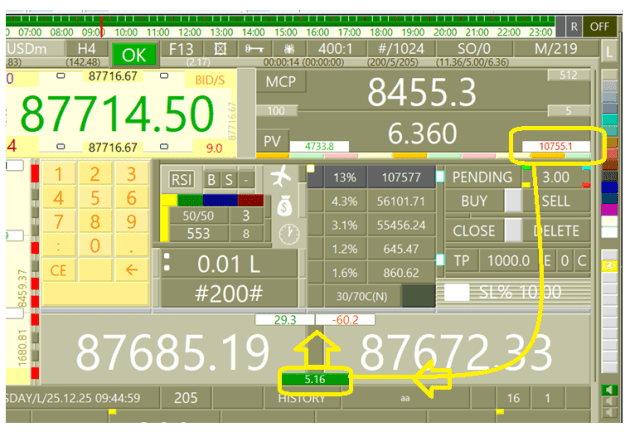The height and width of the screenshot is (432, 625).
Task: Click the BUY button
Action: click(x=474, y=201)
